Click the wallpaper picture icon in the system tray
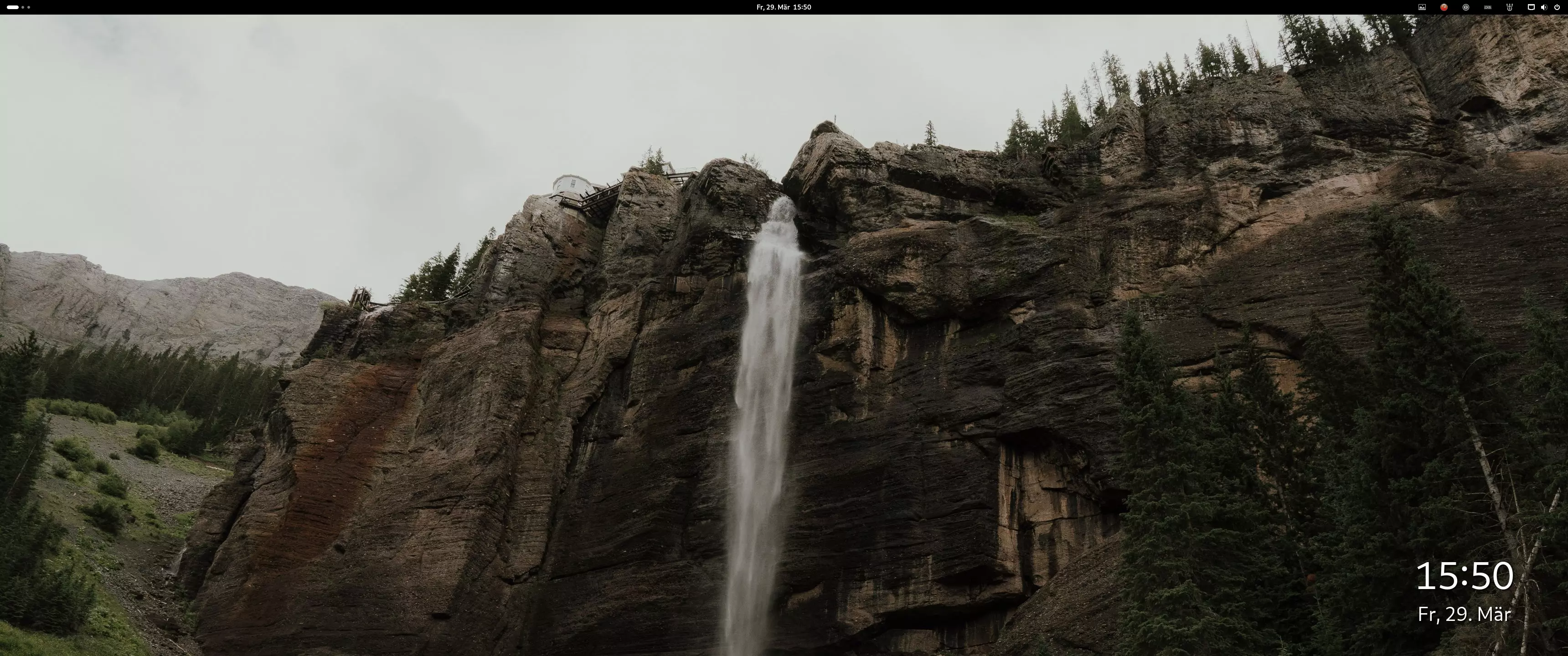This screenshot has width=1568, height=656. [1422, 7]
